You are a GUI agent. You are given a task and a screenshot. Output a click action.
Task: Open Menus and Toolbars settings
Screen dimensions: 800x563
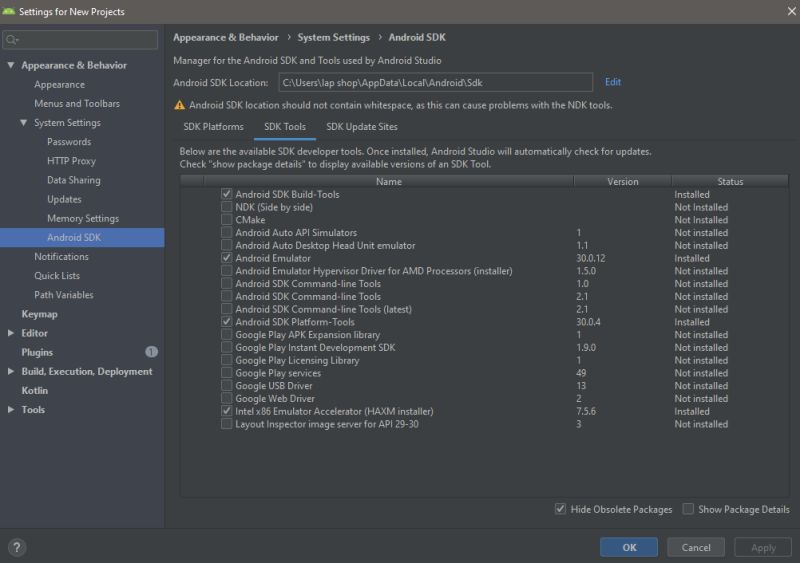click(77, 104)
